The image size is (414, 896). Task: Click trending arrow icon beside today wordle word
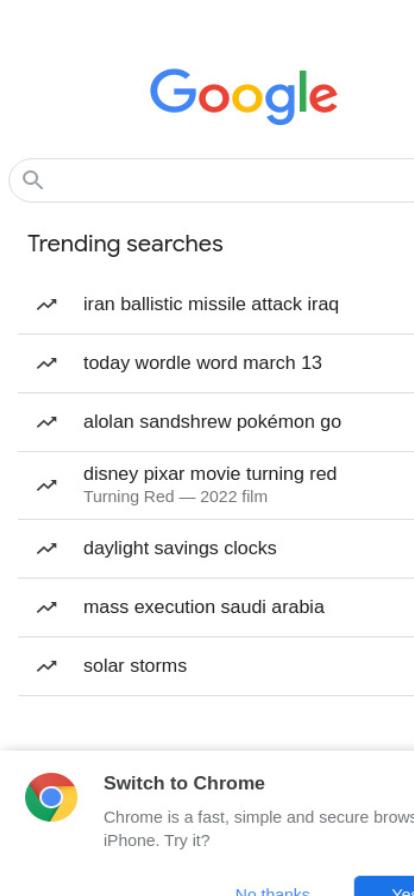(46, 363)
